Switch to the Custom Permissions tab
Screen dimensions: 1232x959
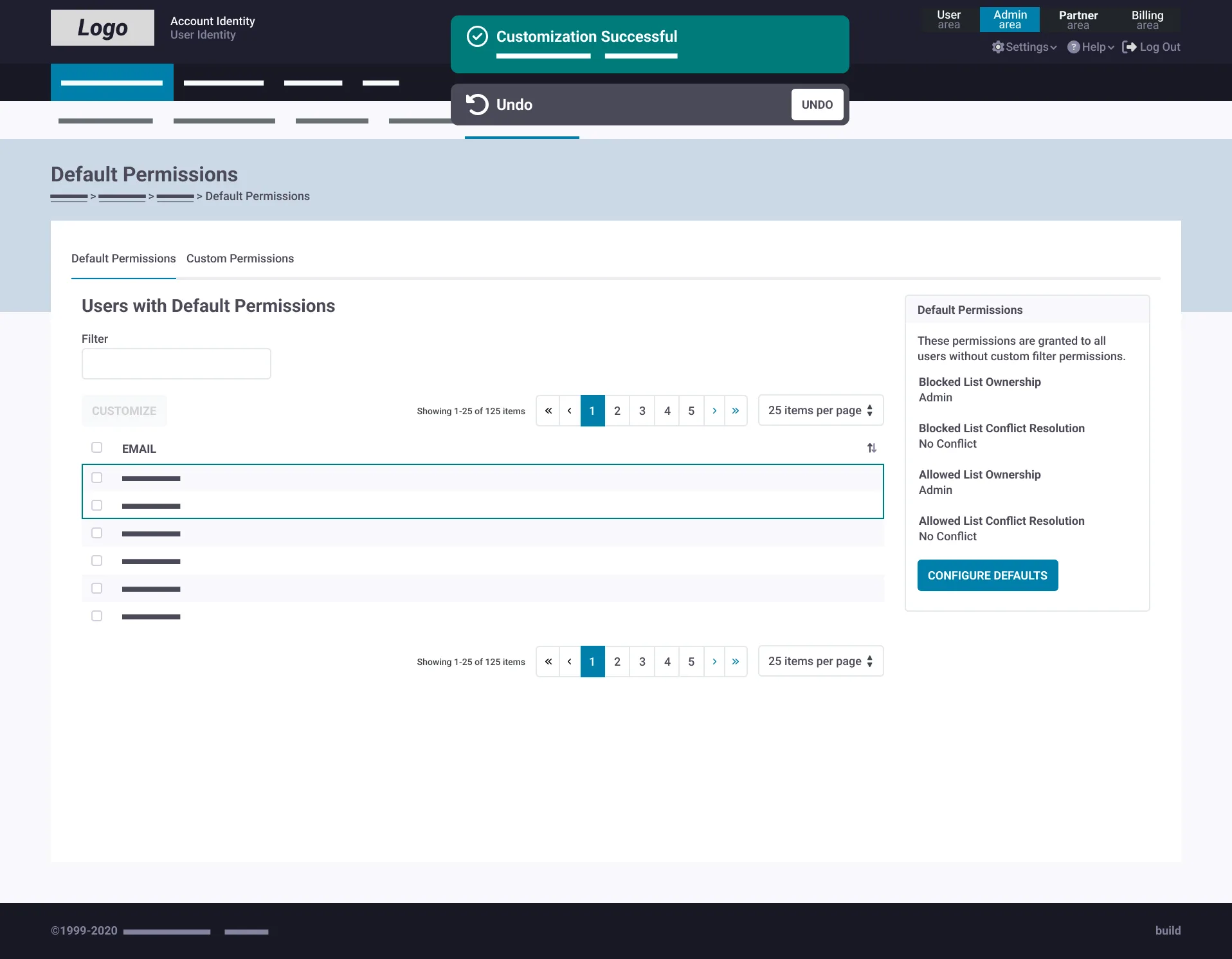(240, 259)
